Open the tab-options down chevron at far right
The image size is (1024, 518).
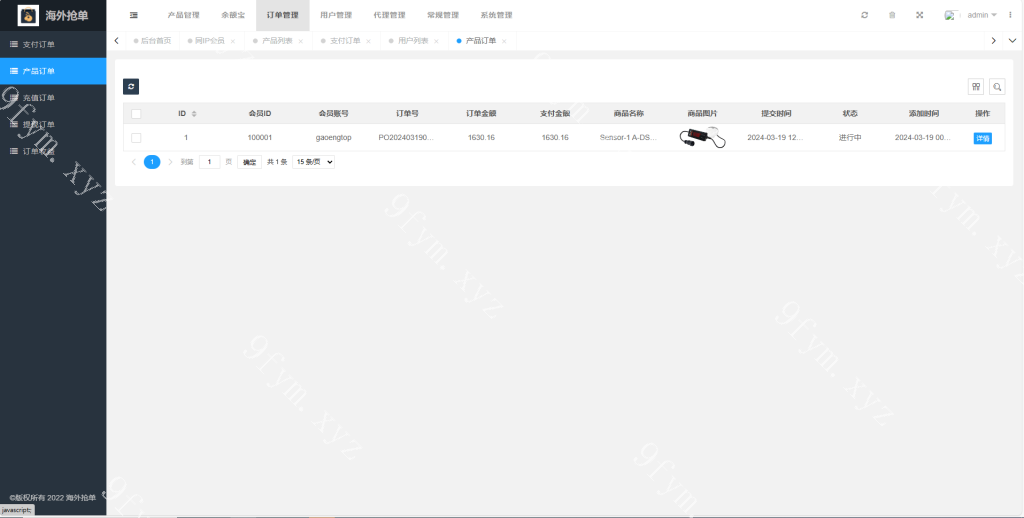(x=1012, y=40)
